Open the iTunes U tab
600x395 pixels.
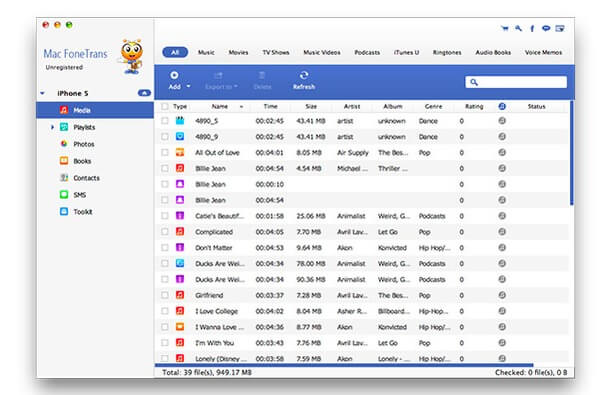pos(406,52)
